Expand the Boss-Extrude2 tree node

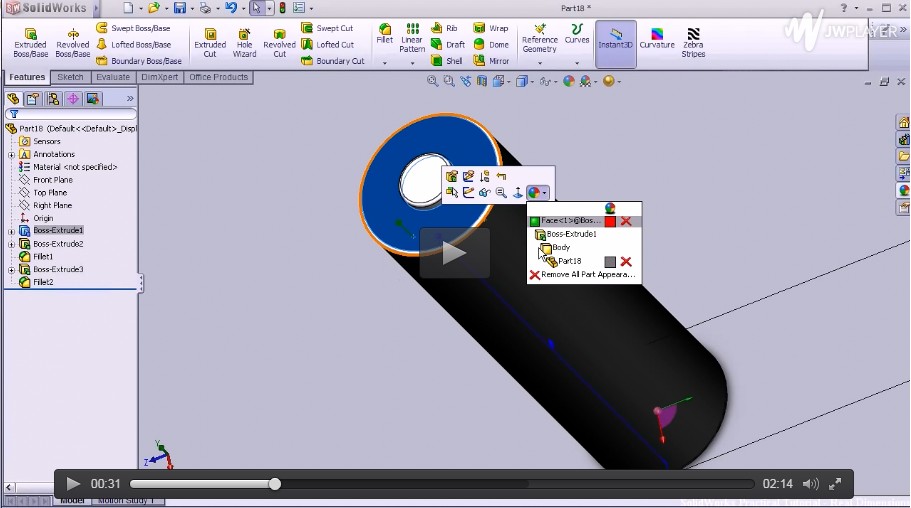click(11, 245)
